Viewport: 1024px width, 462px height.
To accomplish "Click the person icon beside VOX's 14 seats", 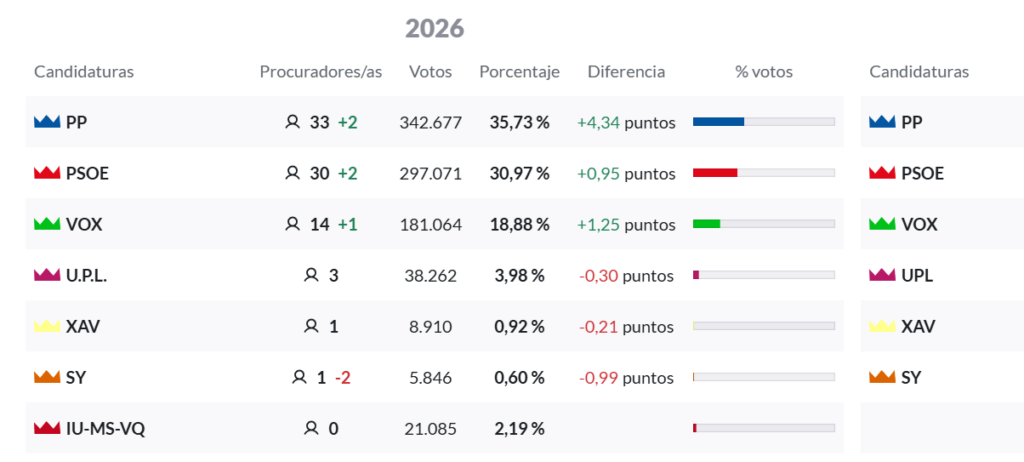I will tap(292, 224).
